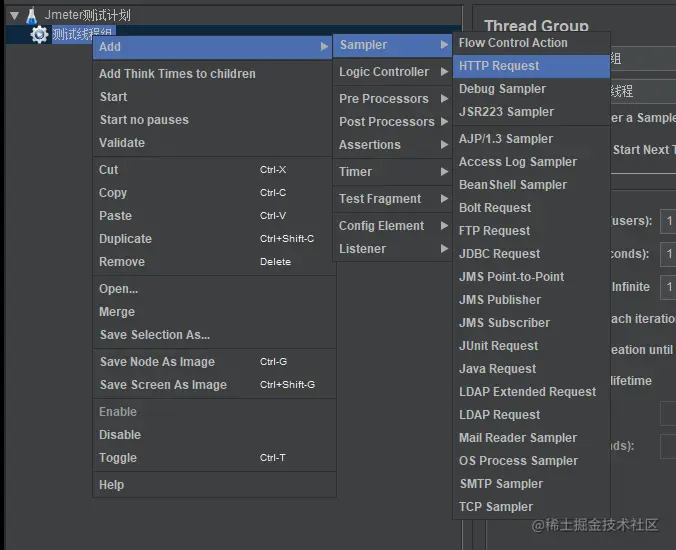The image size is (676, 550).
Task: Choose Save Selection As...
Action: point(214,335)
